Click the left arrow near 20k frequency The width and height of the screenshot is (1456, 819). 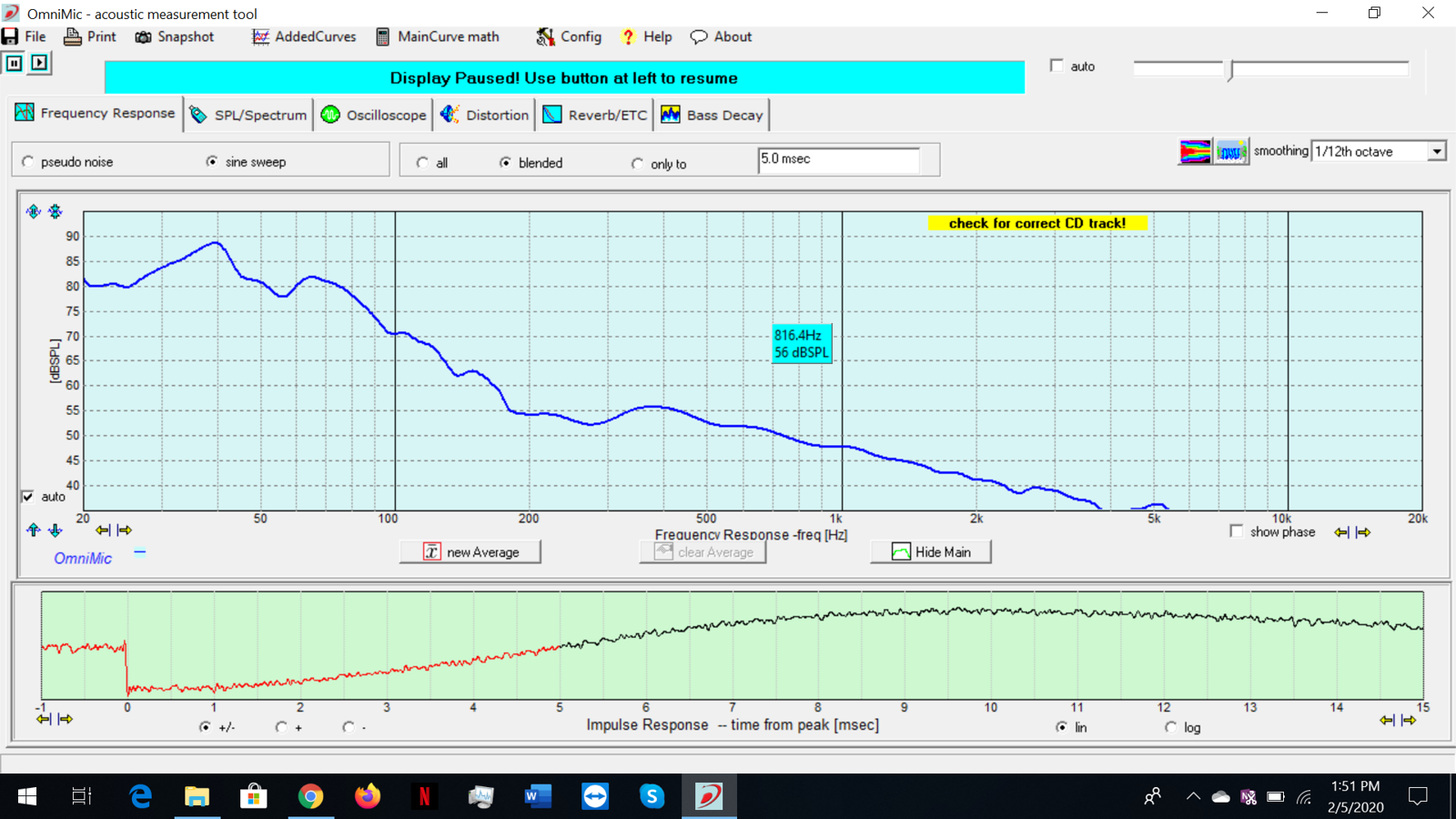pos(1341,532)
